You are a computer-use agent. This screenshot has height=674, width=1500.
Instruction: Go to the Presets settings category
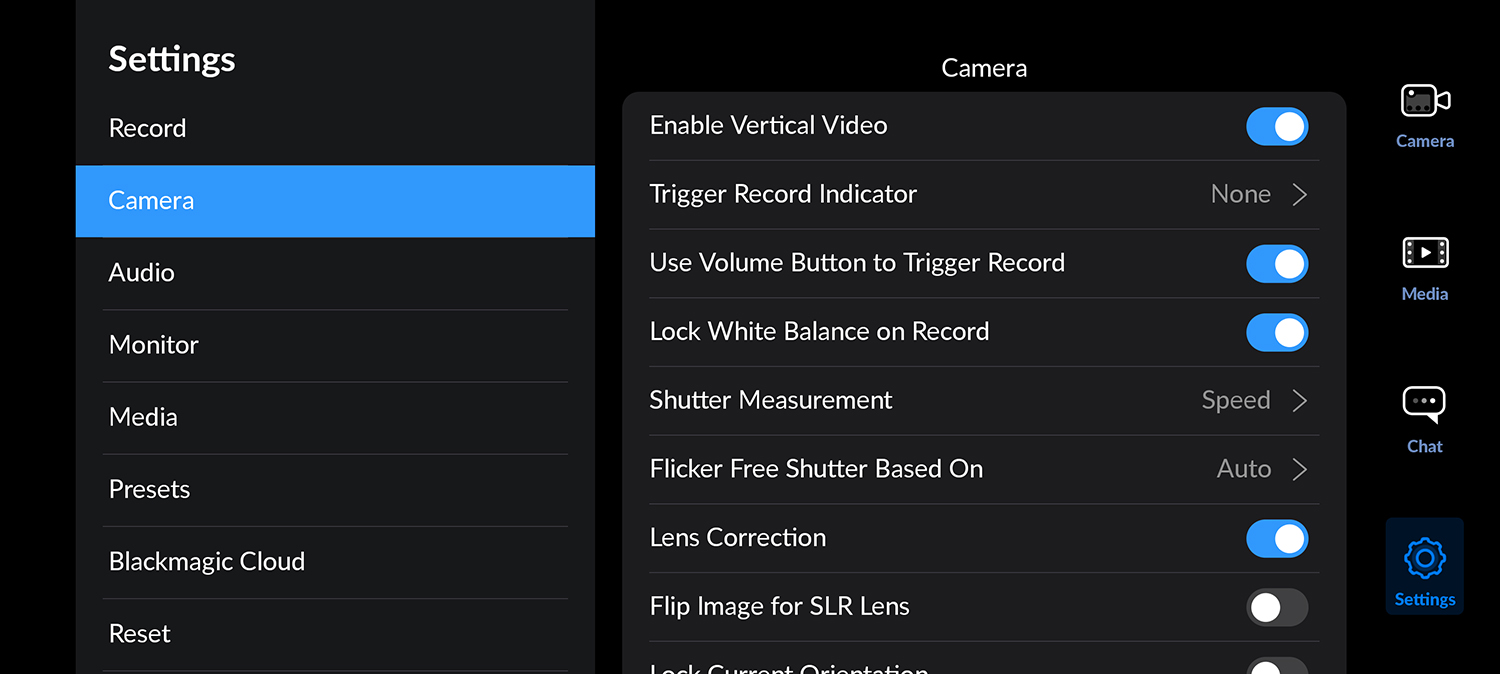(x=150, y=489)
